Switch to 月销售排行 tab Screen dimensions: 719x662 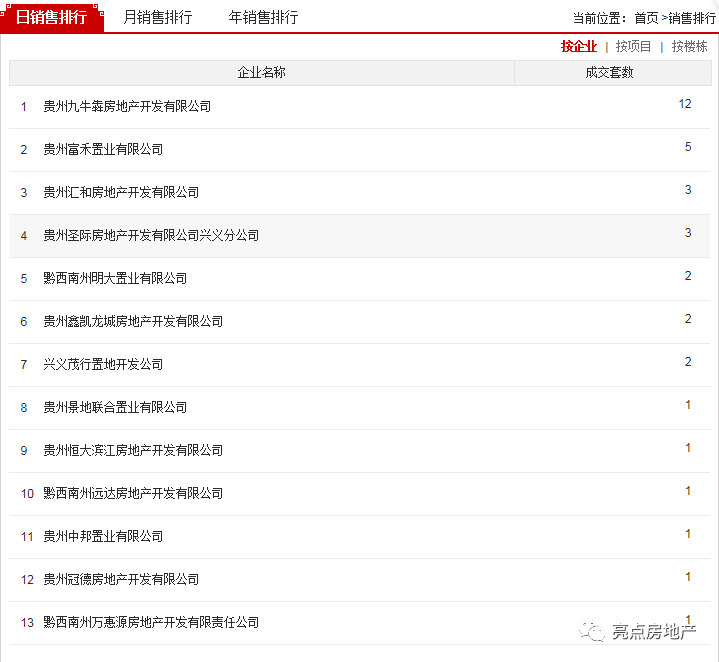pyautogui.click(x=158, y=17)
